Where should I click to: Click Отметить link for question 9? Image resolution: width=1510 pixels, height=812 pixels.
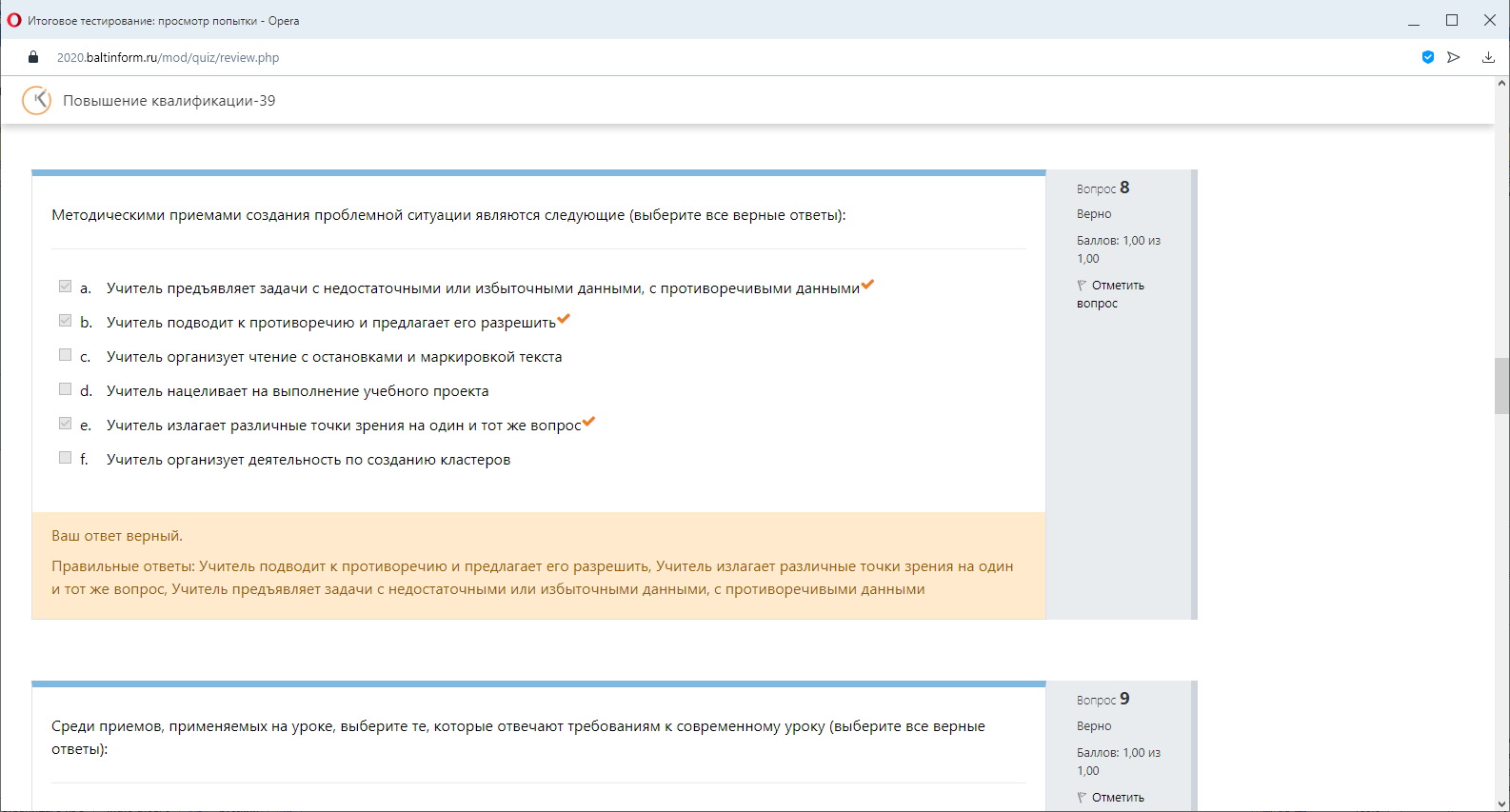pyautogui.click(x=1118, y=798)
